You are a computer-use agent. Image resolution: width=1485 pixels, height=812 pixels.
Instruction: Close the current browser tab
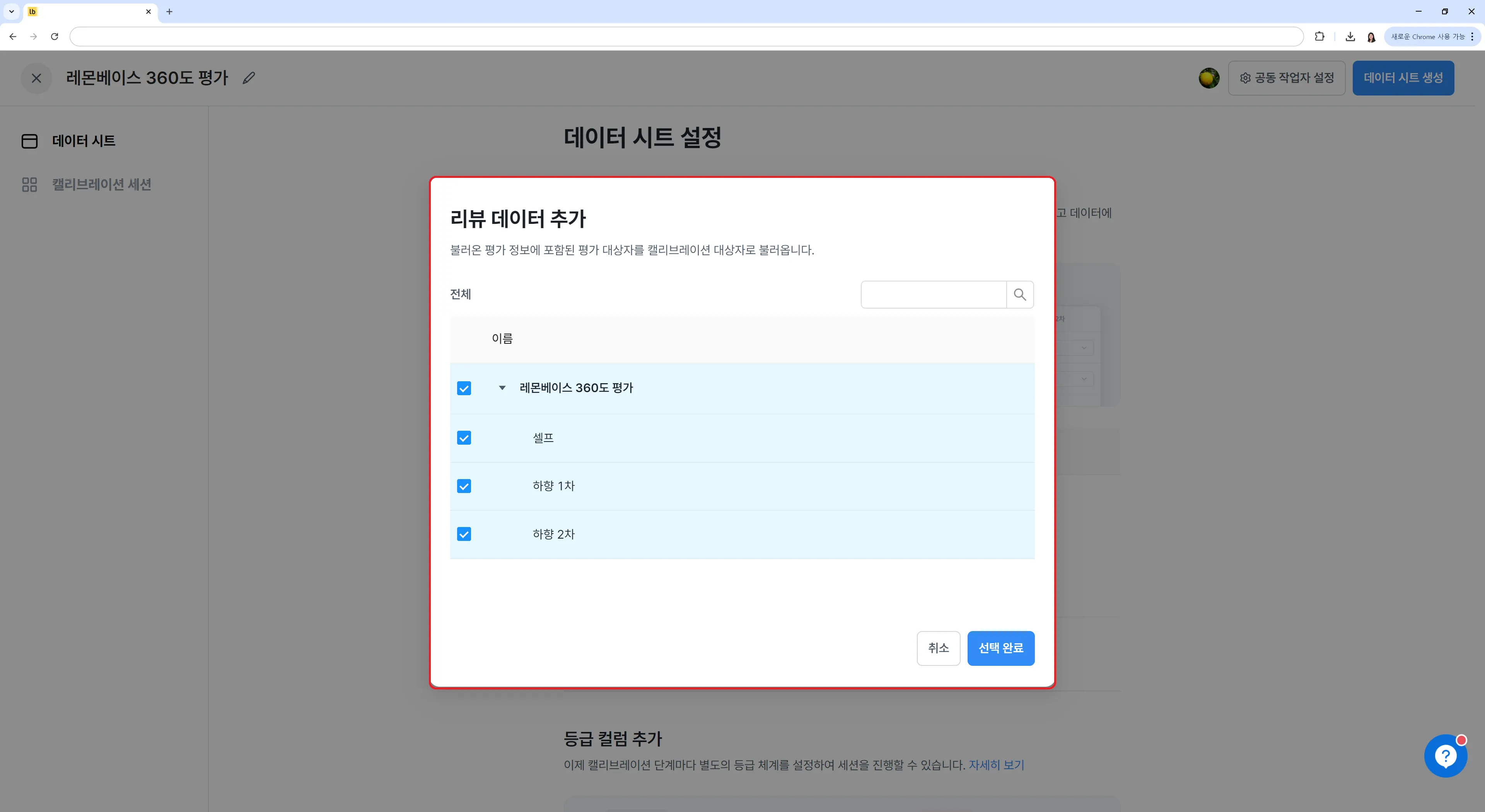(x=148, y=12)
